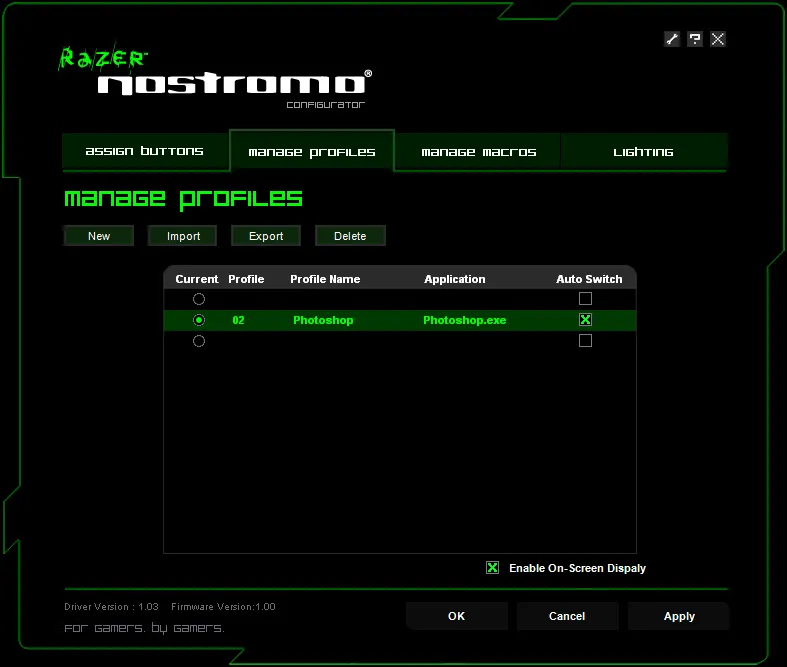Toggle Enable On-Screen Display checkbox

[x=492, y=568]
